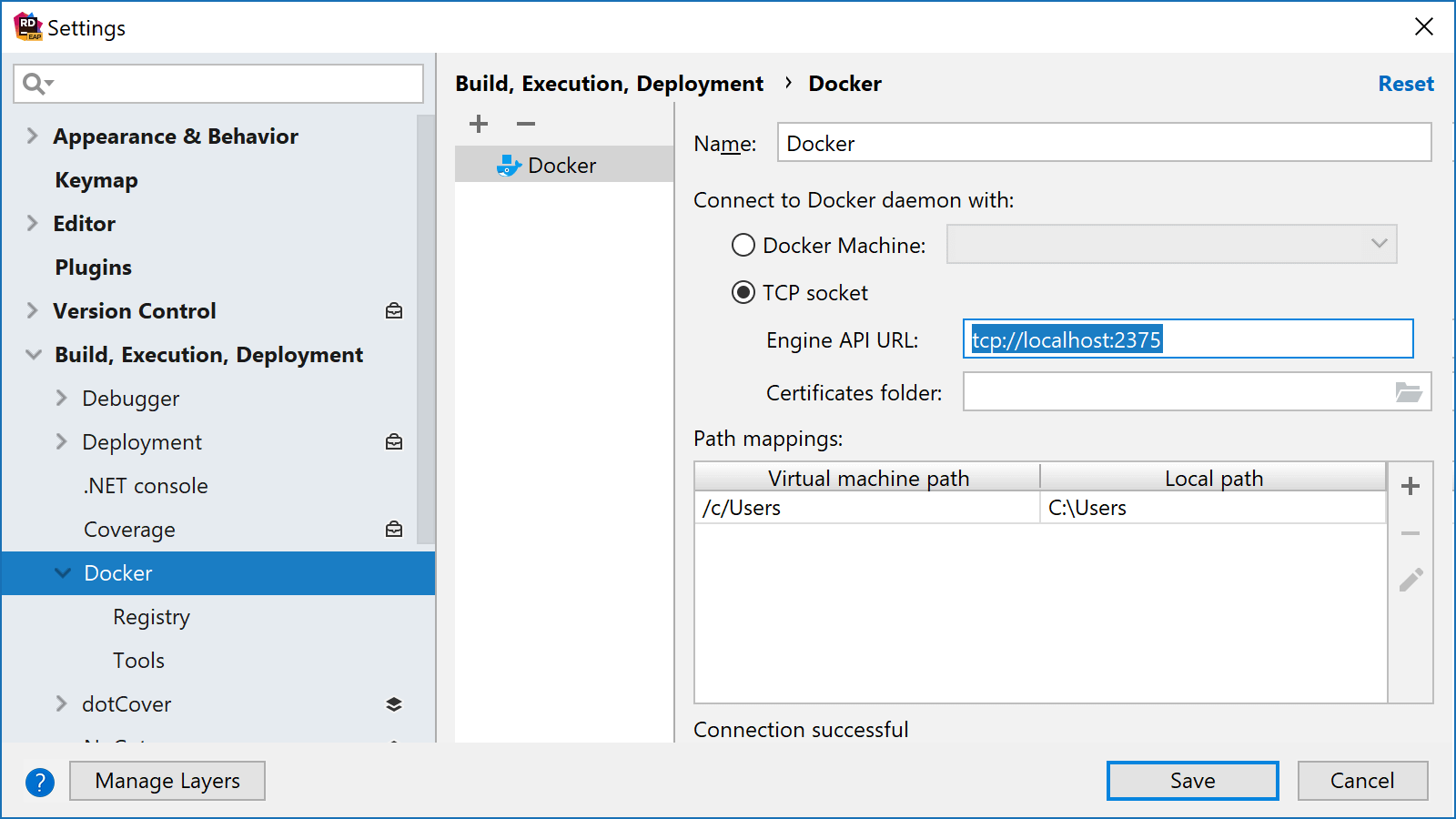1456x819 pixels.
Task: Select the /c/Users mapping cell
Action: coord(867,508)
